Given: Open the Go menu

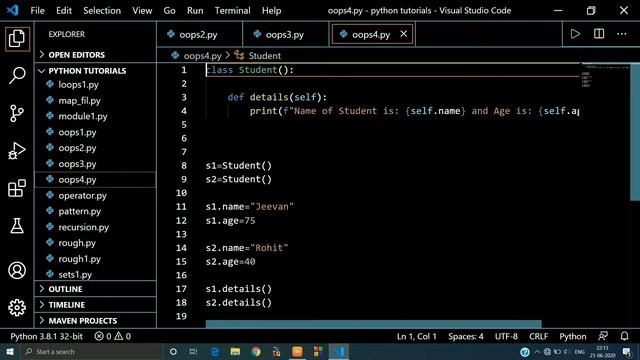Looking at the screenshot, I should [x=169, y=10].
